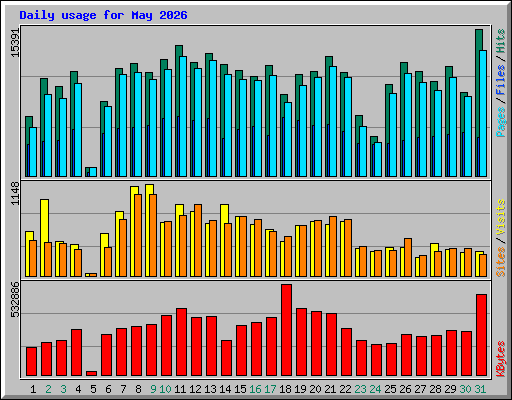Click the red KBytes bar for day 4
Screen dimensions: 512x400
(x=76, y=353)
